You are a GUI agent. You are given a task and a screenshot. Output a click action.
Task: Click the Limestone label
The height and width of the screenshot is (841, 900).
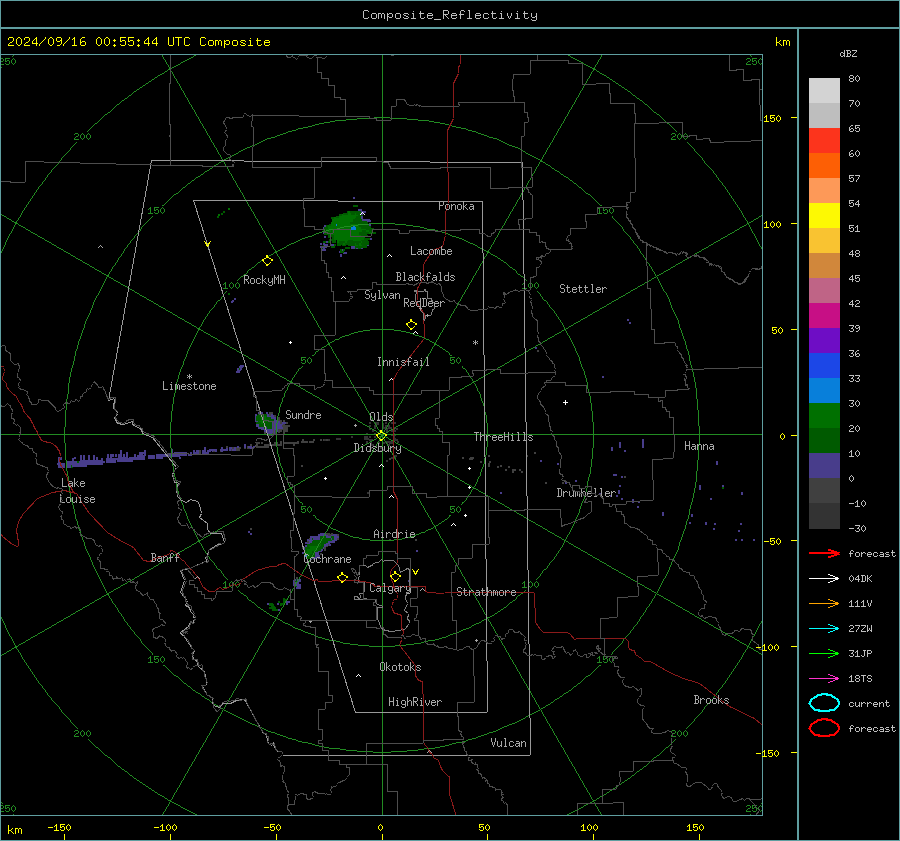pyautogui.click(x=189, y=386)
